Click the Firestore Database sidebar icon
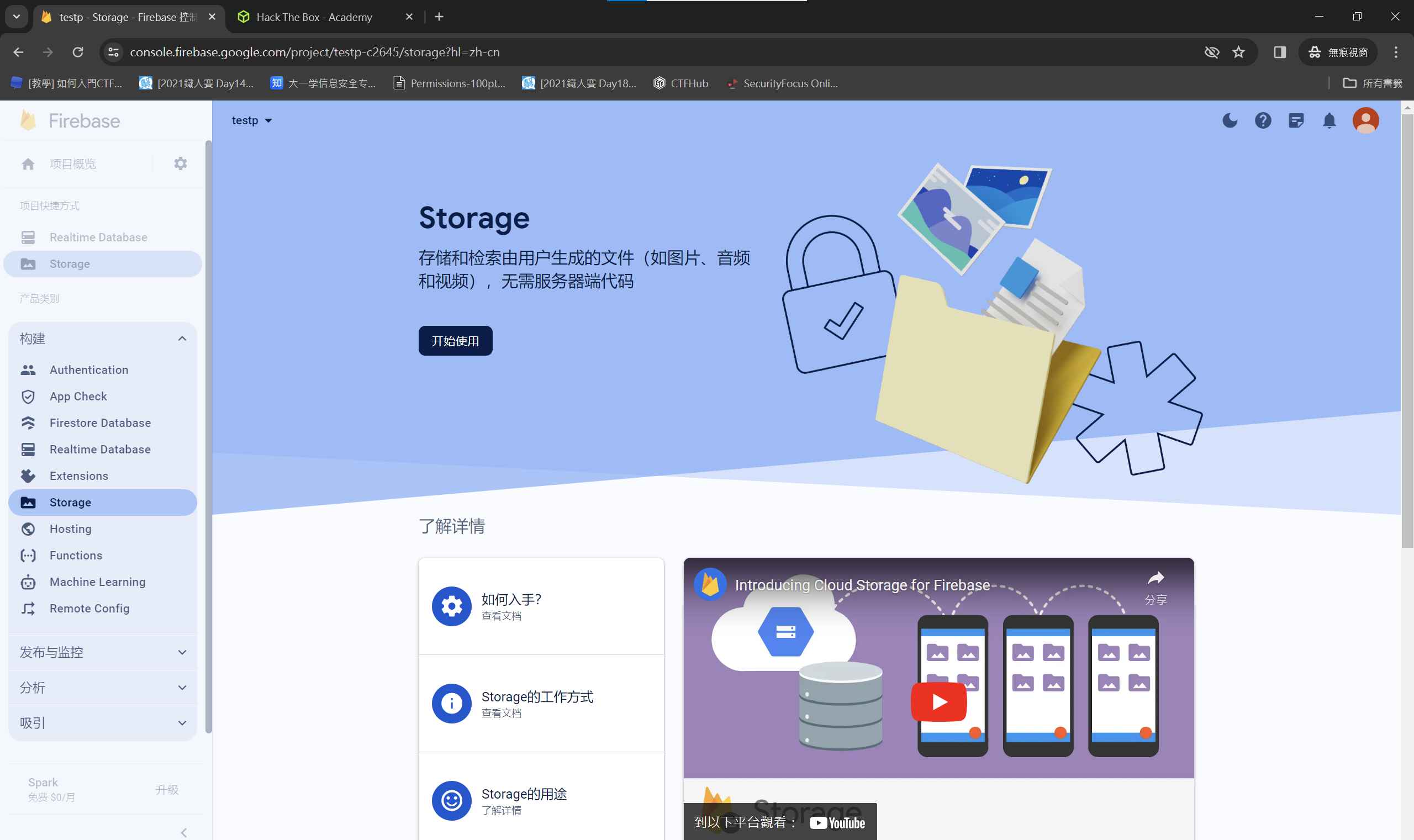 28,423
